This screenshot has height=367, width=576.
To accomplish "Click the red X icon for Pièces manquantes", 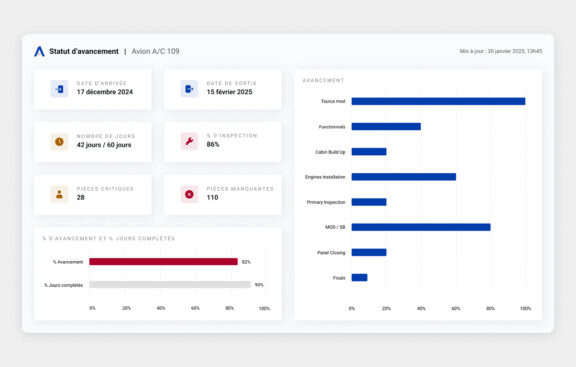I will coord(189,194).
